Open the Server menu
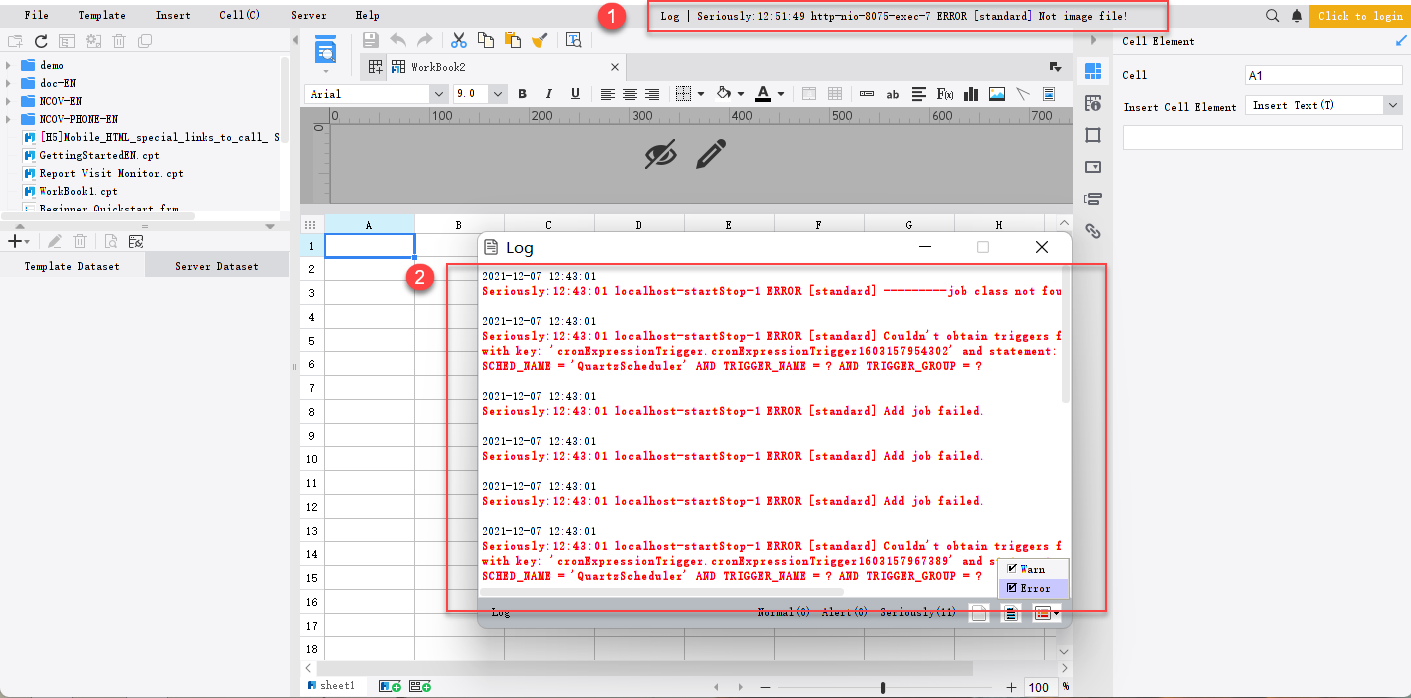The image size is (1411, 698). point(309,14)
